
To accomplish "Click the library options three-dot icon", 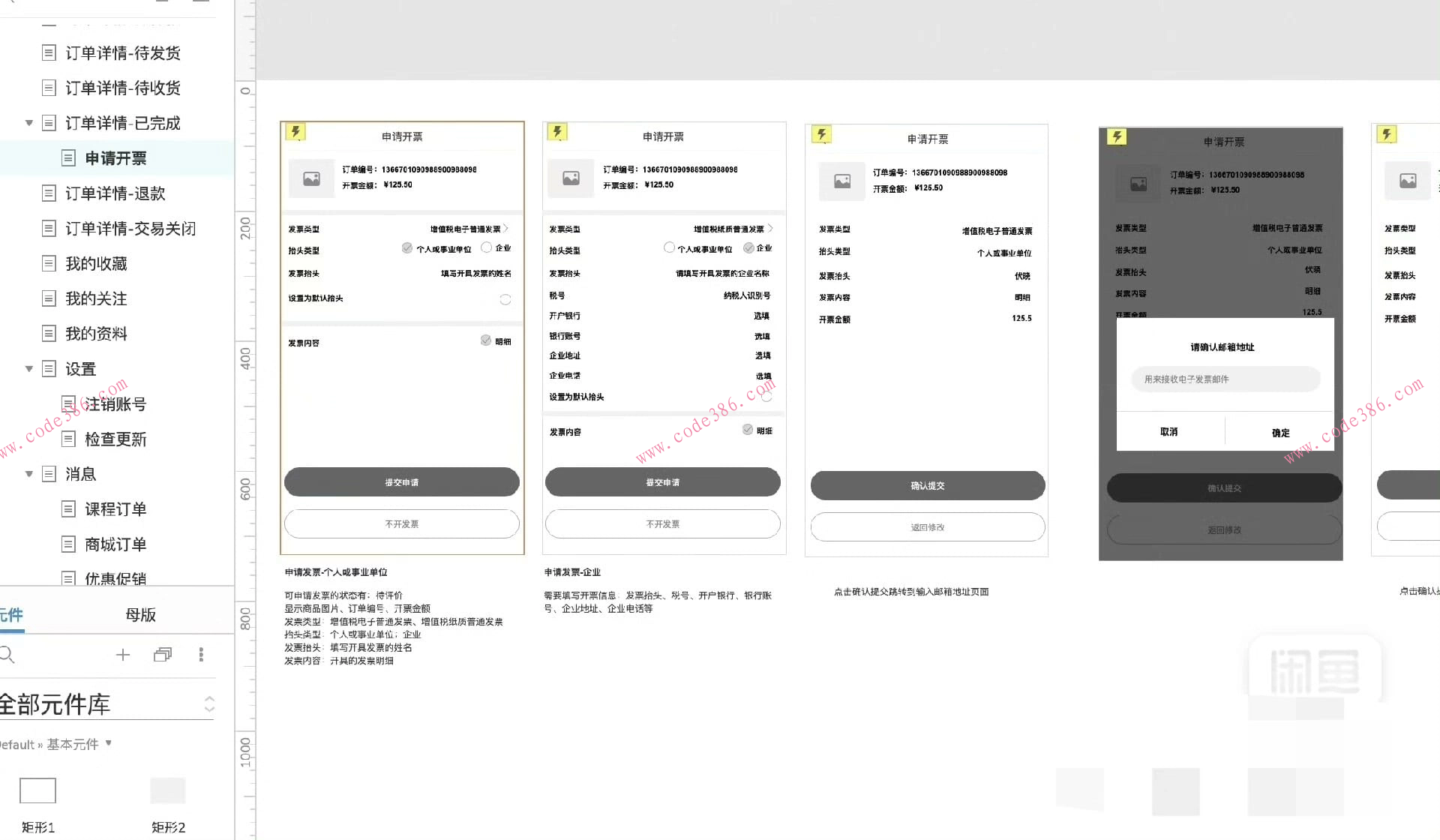I will (x=201, y=655).
